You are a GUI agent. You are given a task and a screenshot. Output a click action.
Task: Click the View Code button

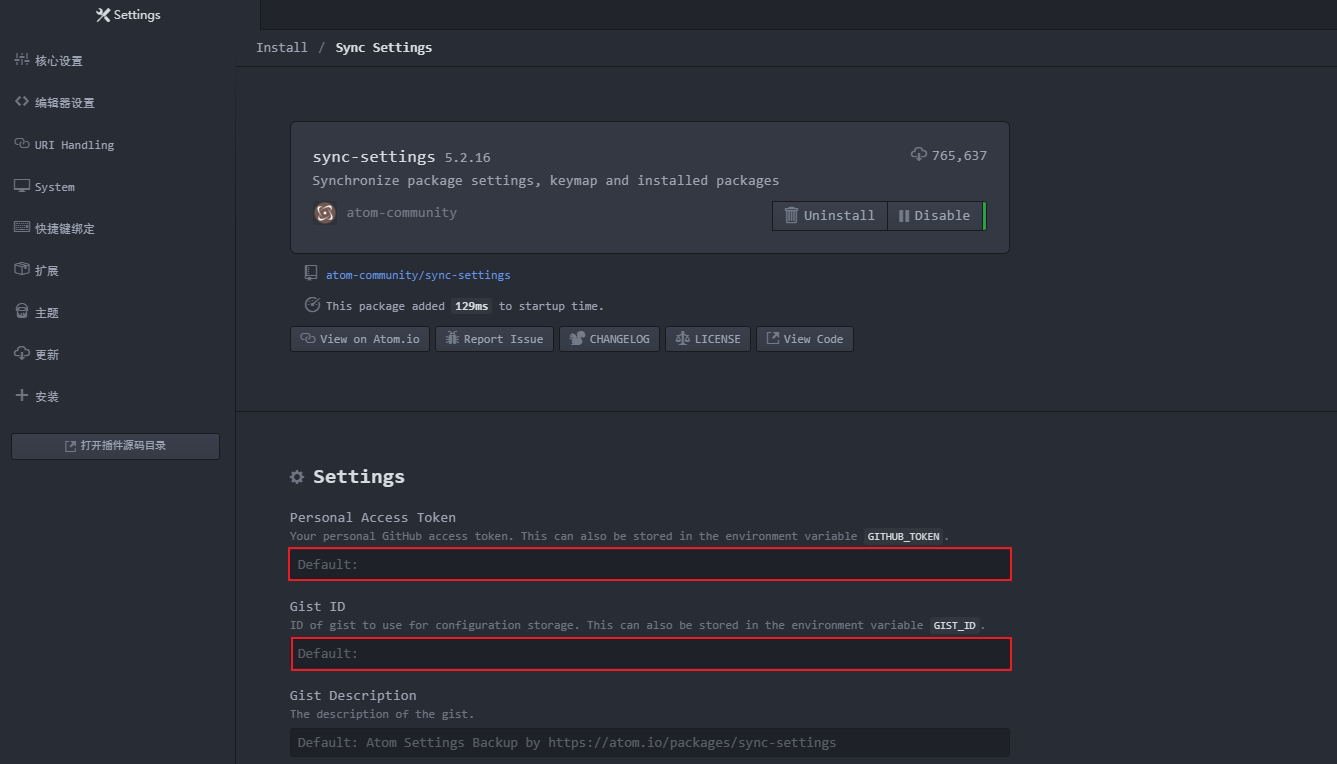pyautogui.click(x=804, y=339)
